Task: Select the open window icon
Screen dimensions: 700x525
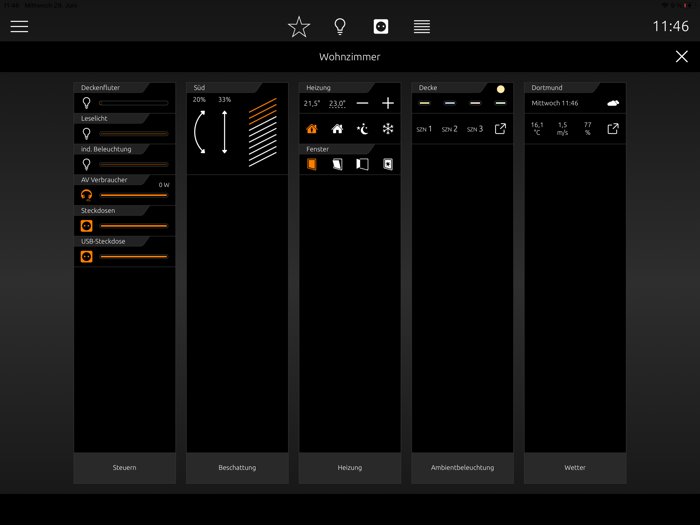Action: (362, 164)
